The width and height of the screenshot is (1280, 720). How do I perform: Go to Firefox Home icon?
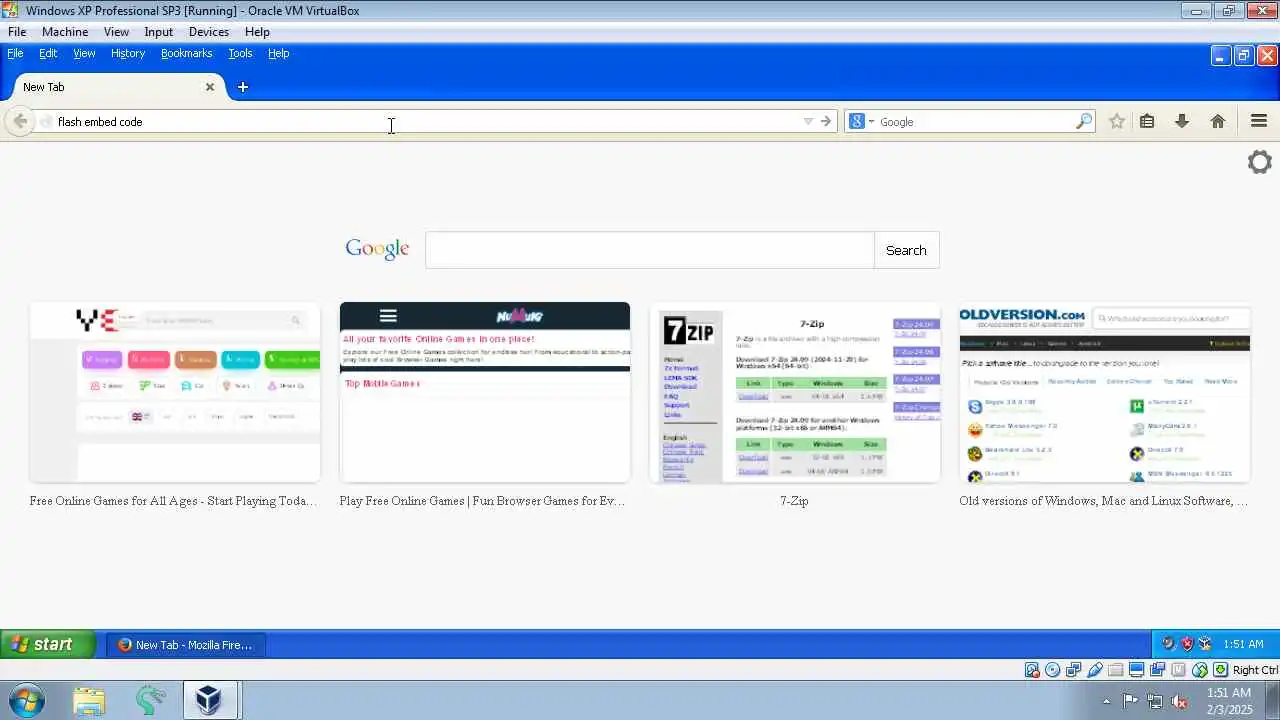[x=1217, y=121]
